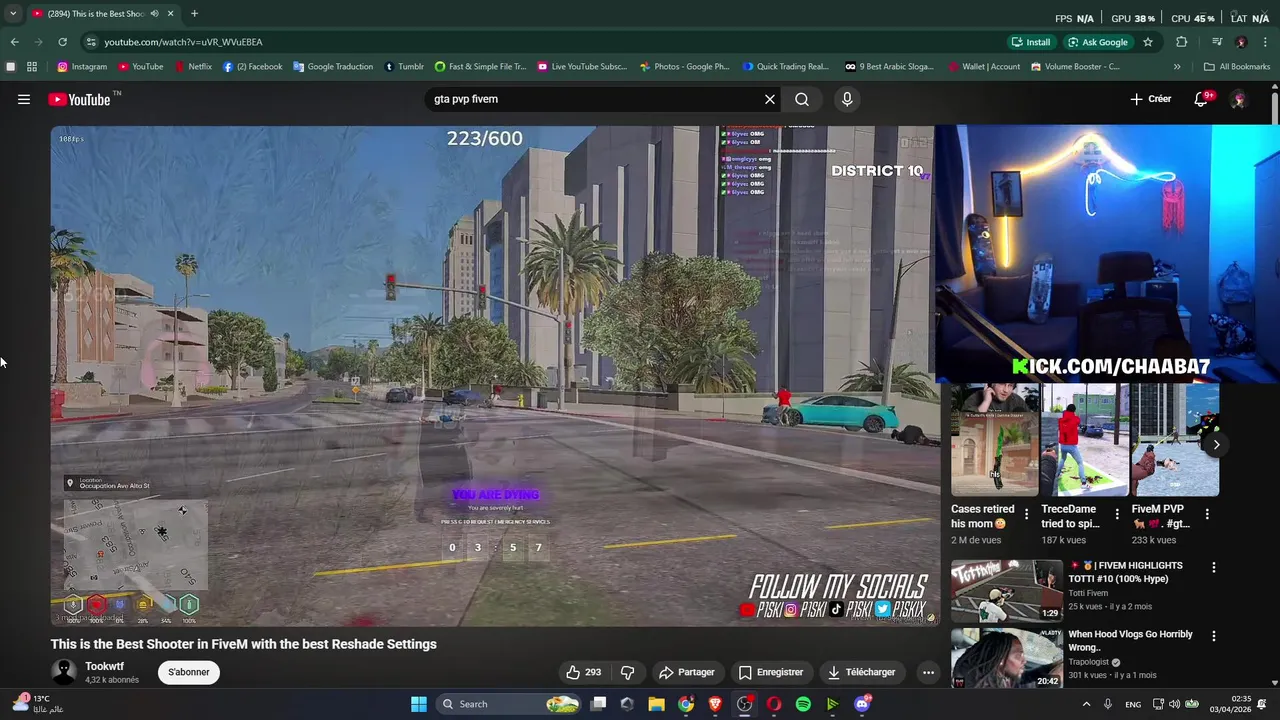View site information icon in address bar

91,42
